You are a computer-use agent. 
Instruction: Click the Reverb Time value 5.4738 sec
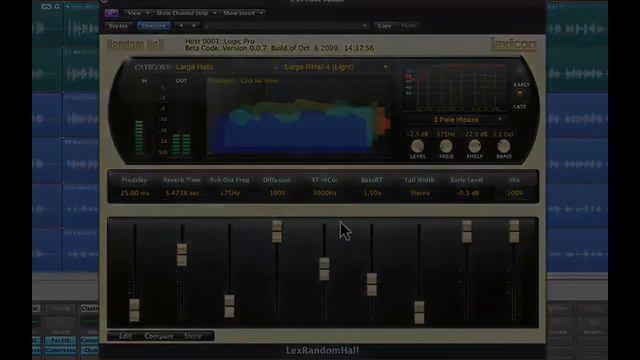tap(182, 193)
